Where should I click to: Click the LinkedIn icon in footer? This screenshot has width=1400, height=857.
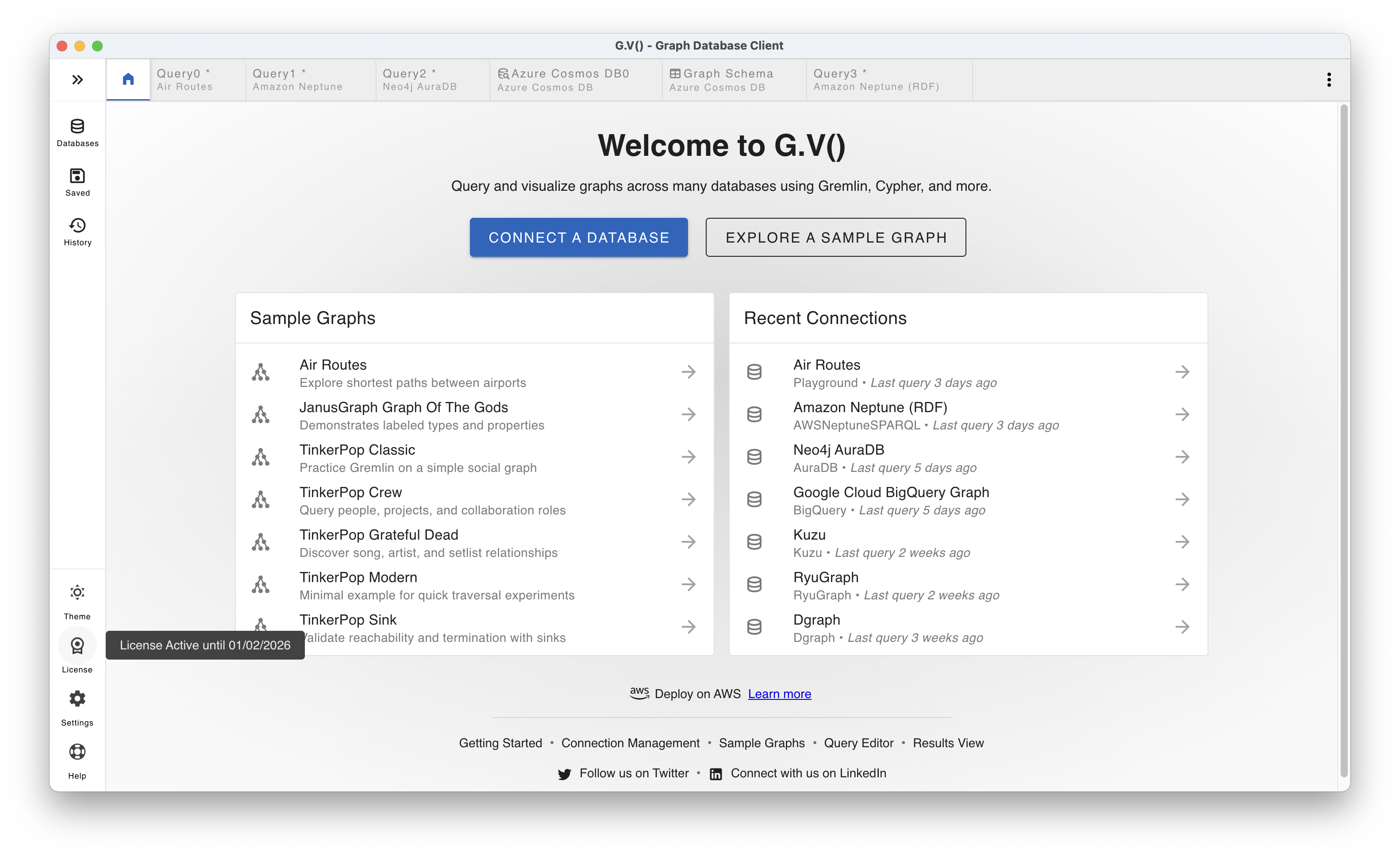point(716,773)
